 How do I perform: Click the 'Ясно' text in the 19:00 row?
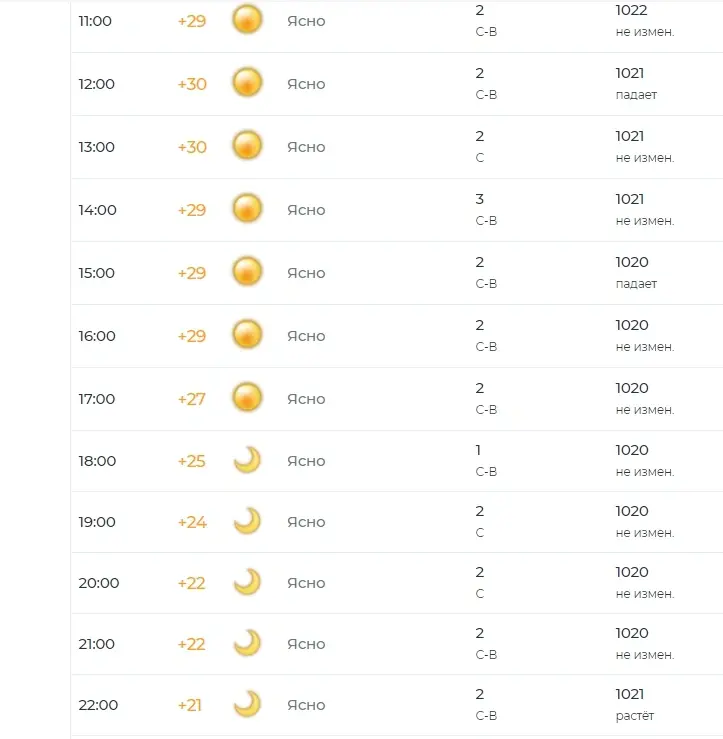(x=306, y=522)
